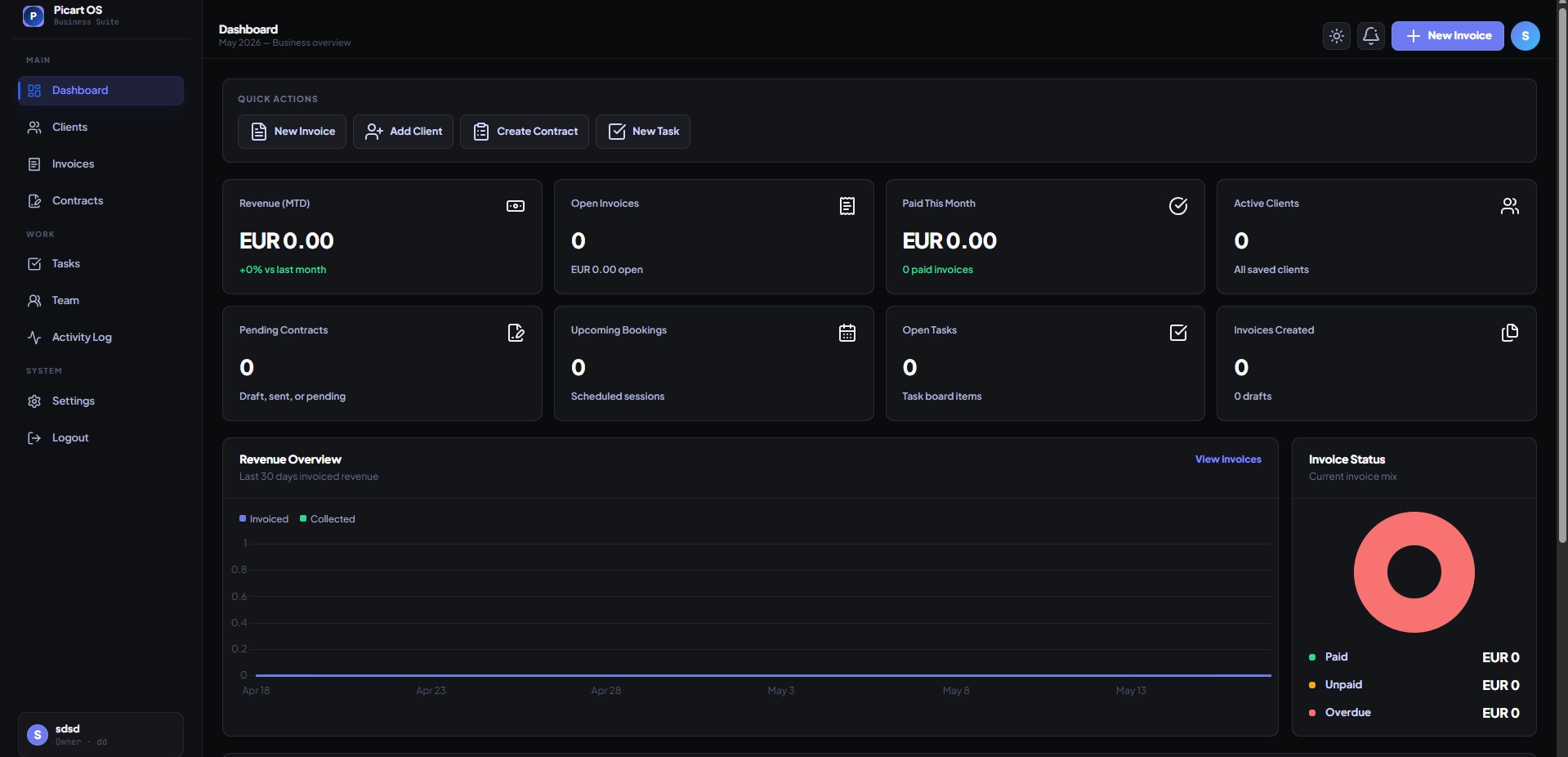1568x757 pixels.
Task: Open Contracts in the sidebar
Action: pyautogui.click(x=101, y=201)
